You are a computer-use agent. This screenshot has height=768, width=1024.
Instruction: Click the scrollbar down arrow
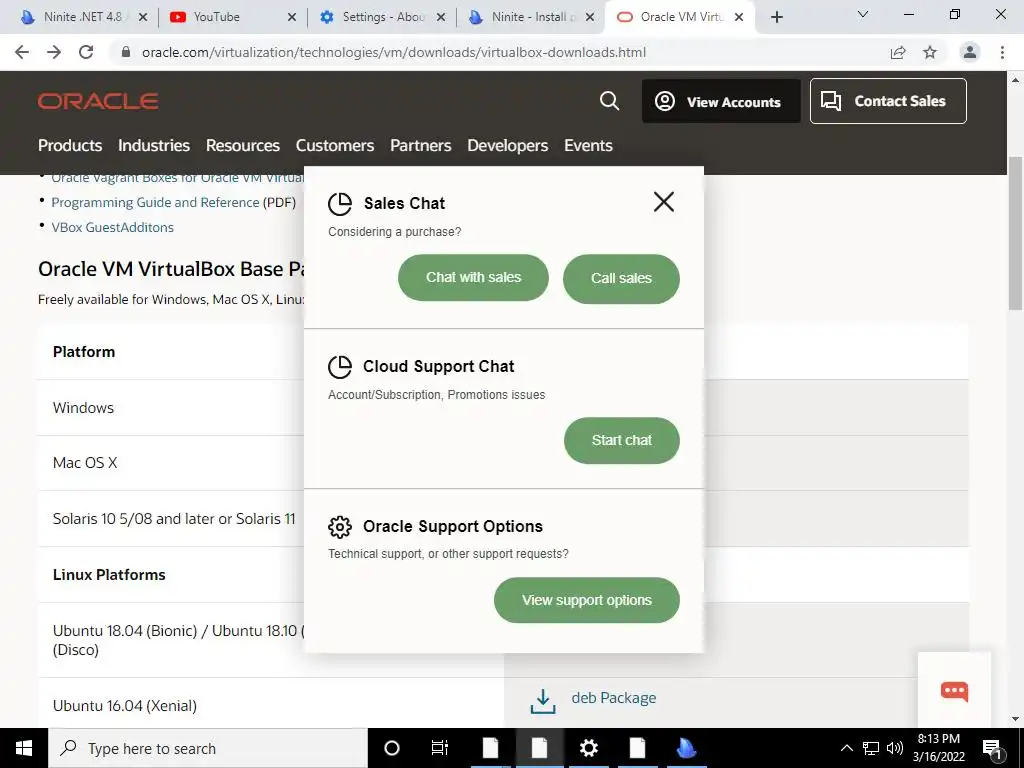[x=1016, y=719]
